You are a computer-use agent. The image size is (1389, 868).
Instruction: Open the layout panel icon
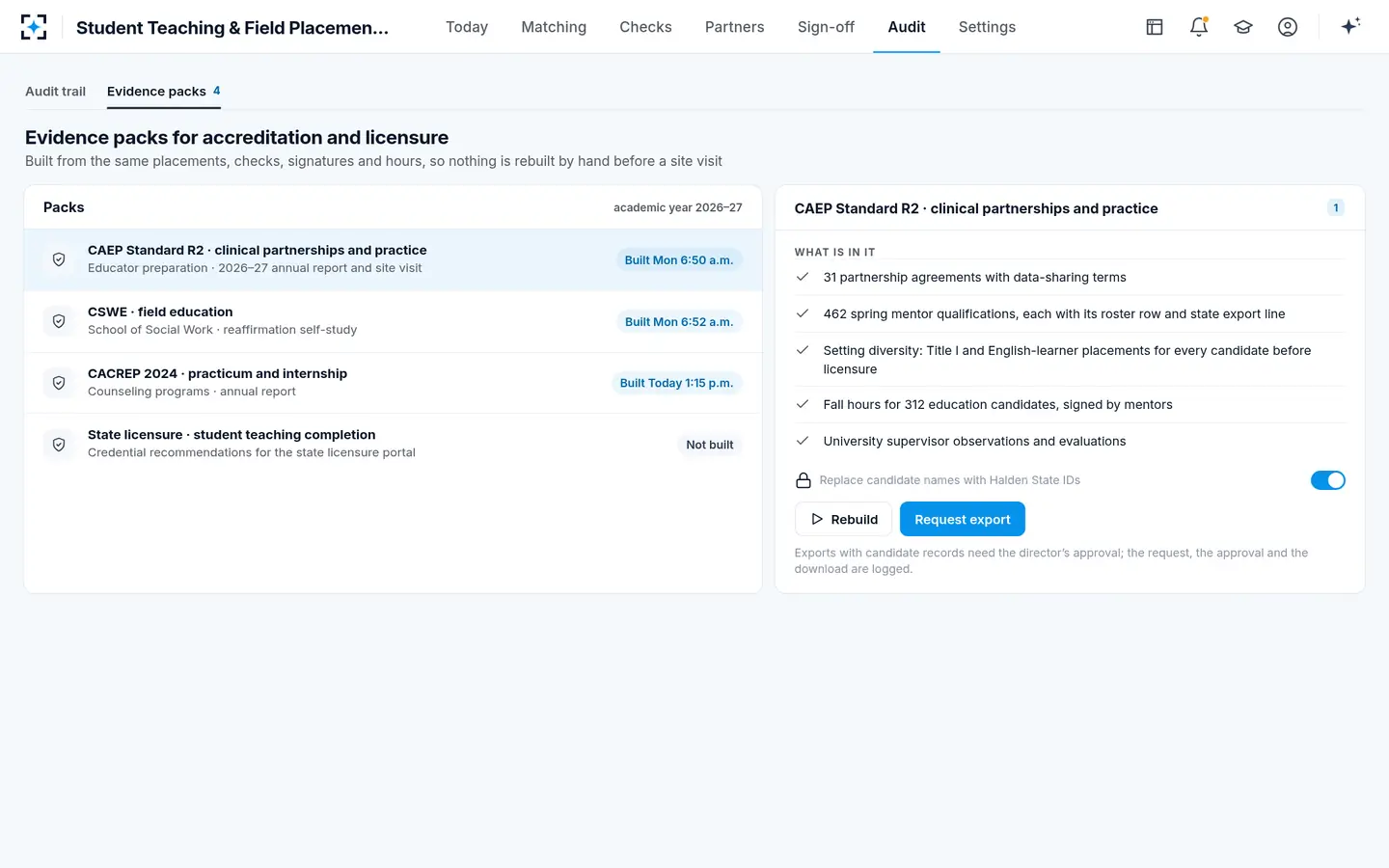tap(1155, 27)
